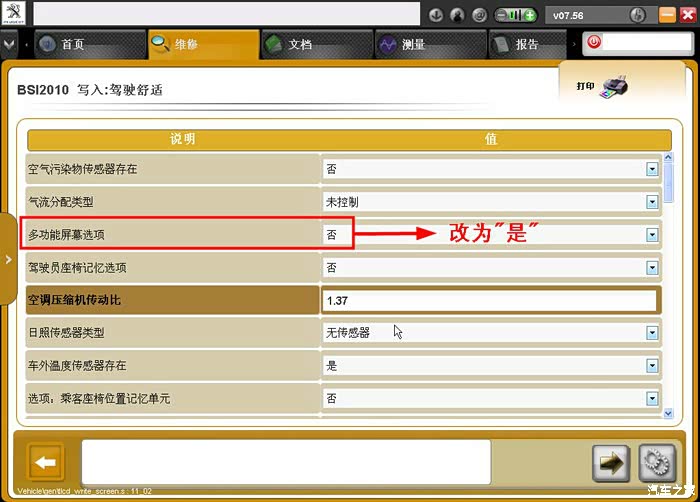Click the search input field at top
The width and height of the screenshot is (700, 502).
227,13
